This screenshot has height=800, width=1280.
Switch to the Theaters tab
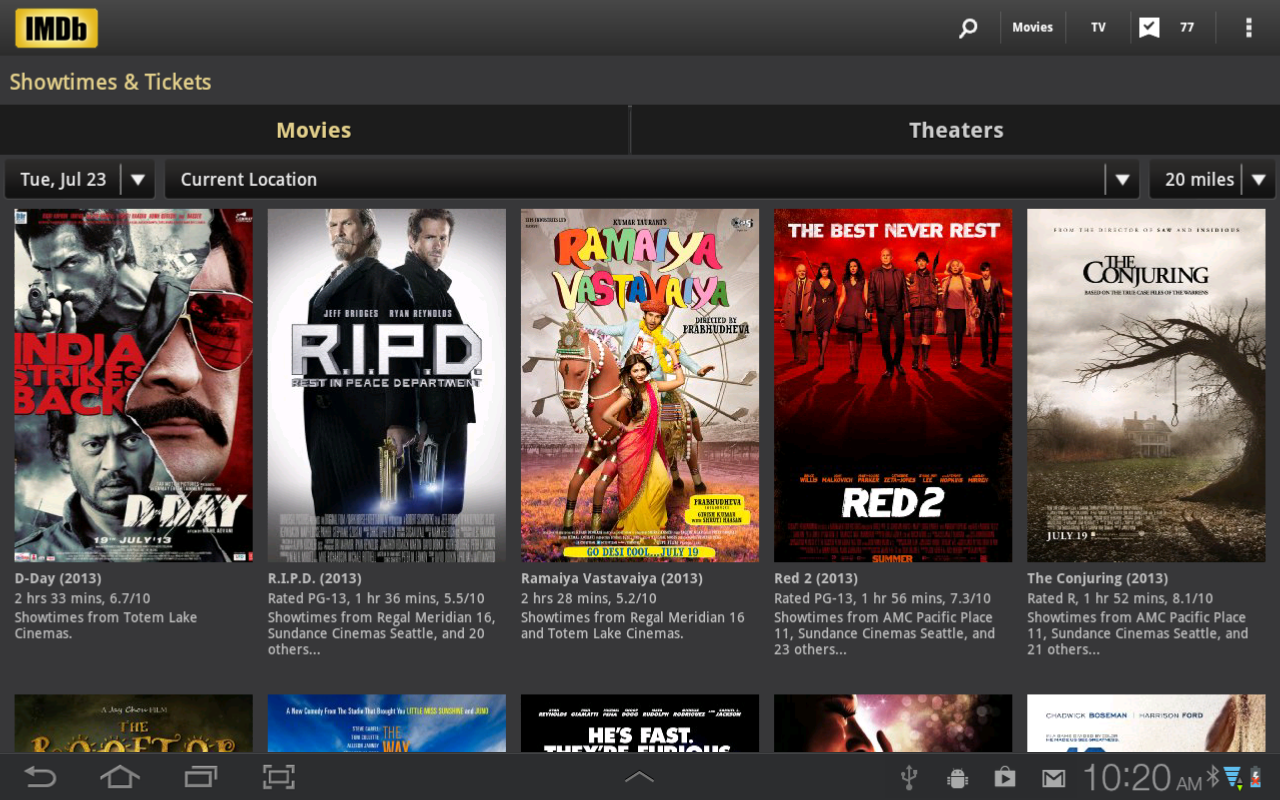(x=956, y=130)
